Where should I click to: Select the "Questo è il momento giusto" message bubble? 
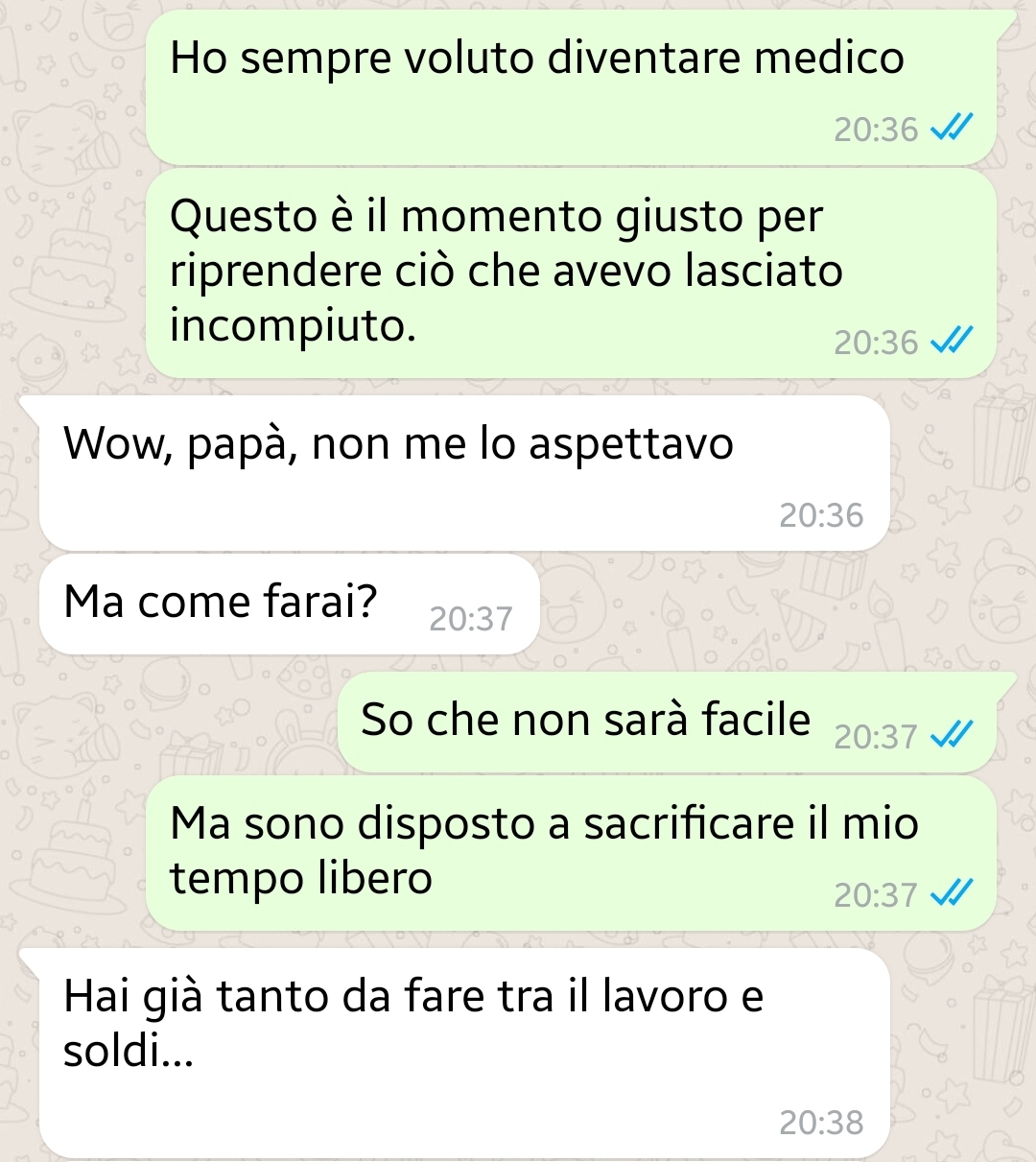pos(572,273)
